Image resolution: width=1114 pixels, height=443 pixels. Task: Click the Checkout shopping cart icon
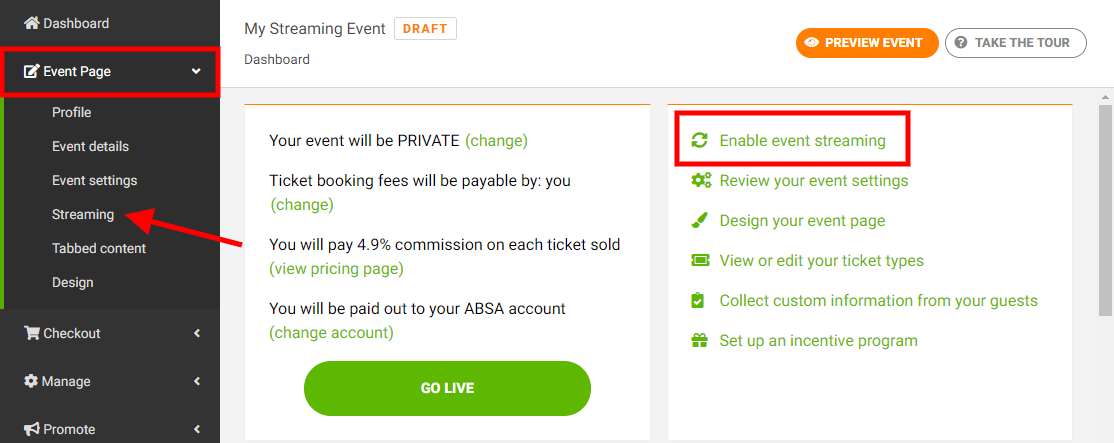point(32,333)
